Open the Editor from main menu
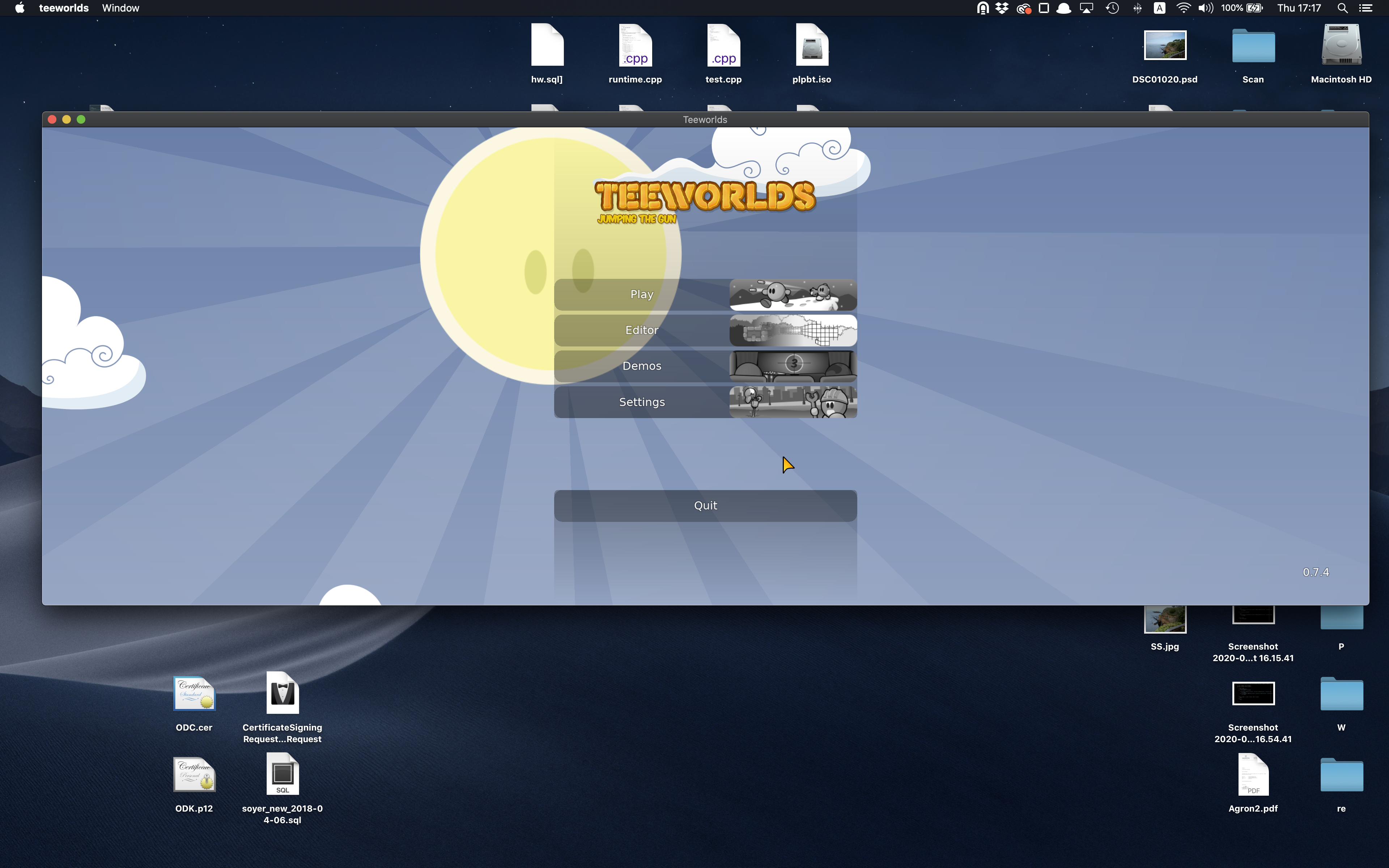The image size is (1389, 868). [x=705, y=330]
